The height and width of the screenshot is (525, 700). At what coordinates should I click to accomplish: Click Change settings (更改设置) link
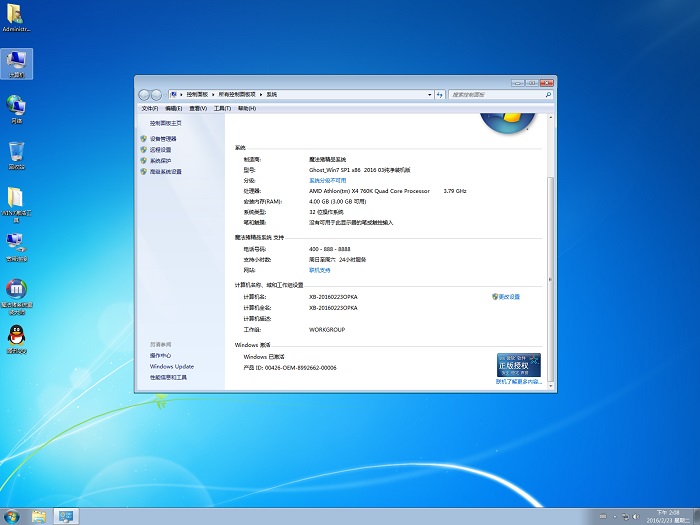509,297
